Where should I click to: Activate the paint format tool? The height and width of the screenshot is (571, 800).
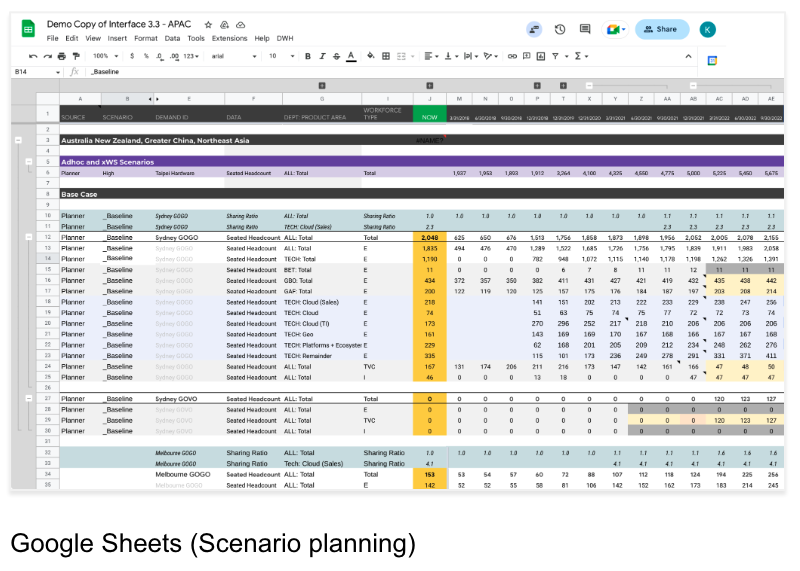76,56
